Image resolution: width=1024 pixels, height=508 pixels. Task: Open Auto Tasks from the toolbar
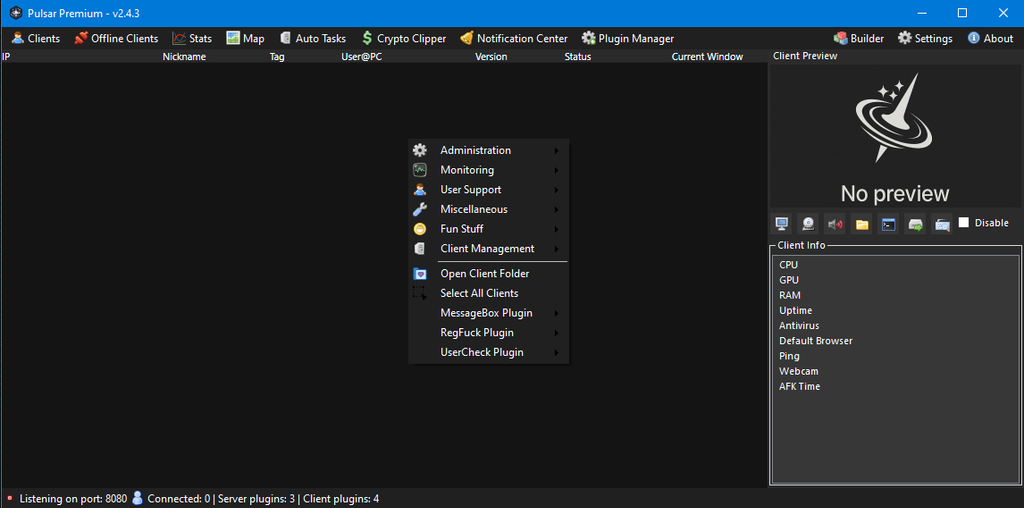312,39
